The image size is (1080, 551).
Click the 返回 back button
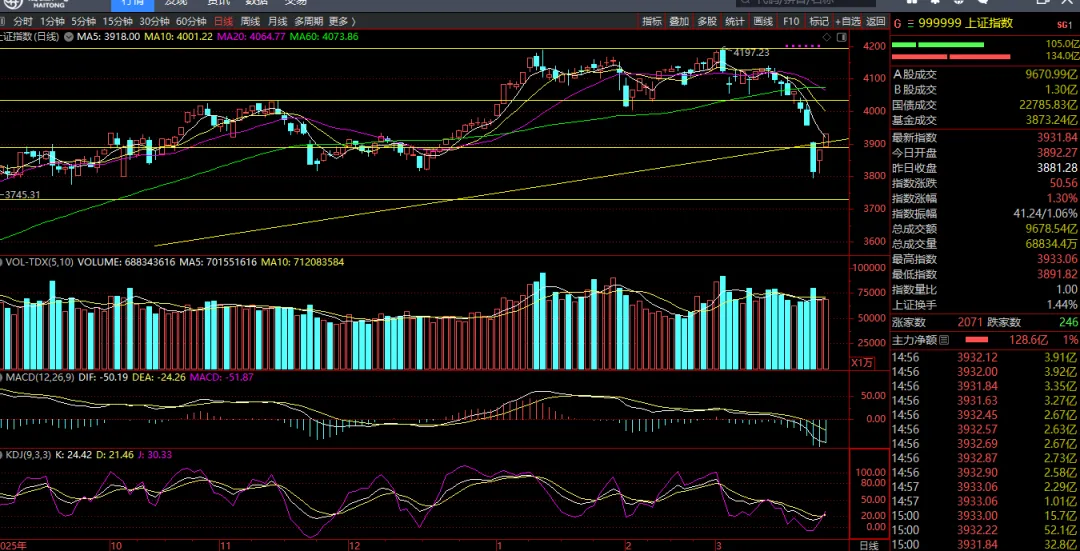[x=875, y=21]
